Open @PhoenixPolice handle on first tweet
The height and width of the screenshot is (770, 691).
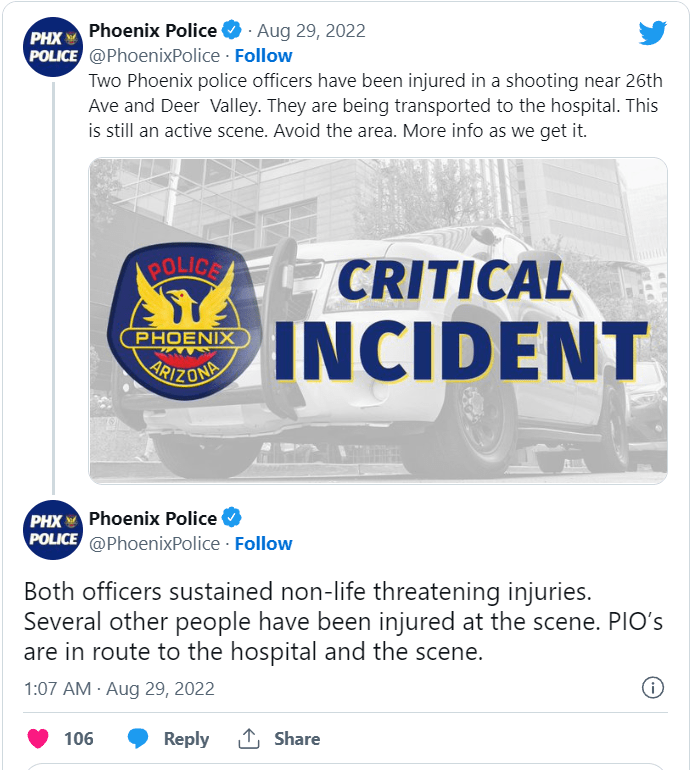coord(154,56)
